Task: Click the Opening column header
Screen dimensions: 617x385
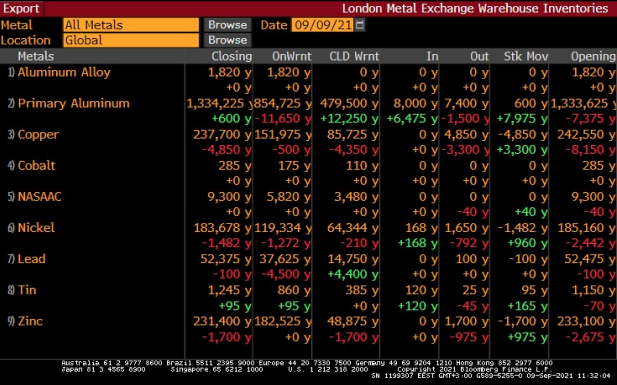Action: [593, 56]
